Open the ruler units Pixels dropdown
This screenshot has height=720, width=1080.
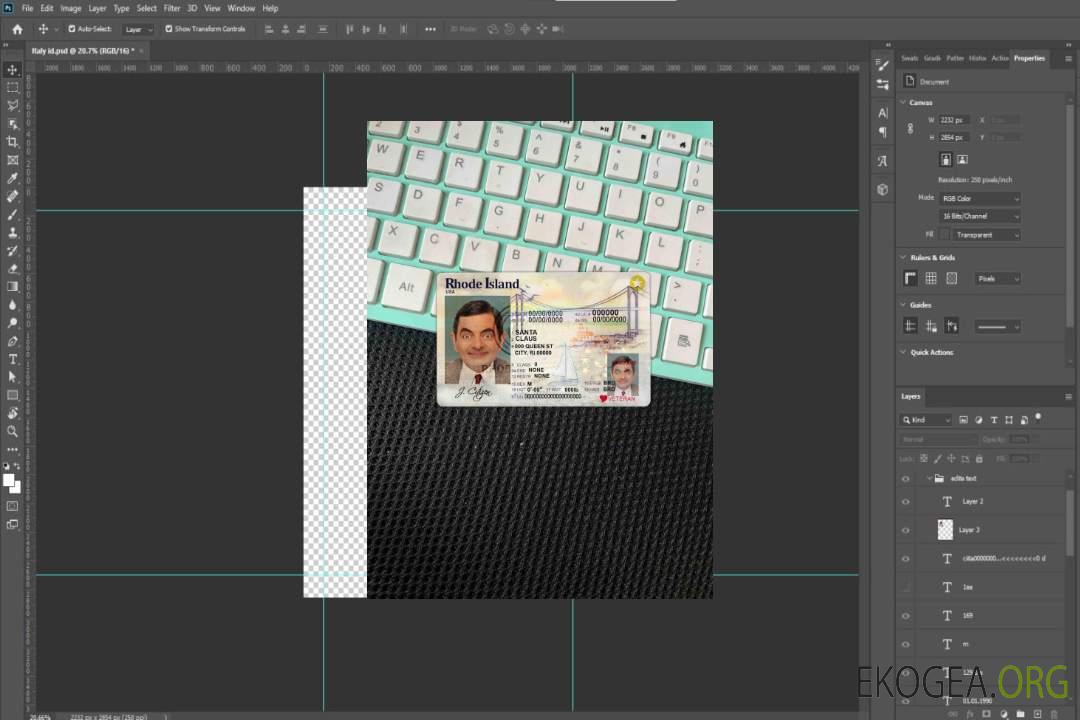(998, 278)
